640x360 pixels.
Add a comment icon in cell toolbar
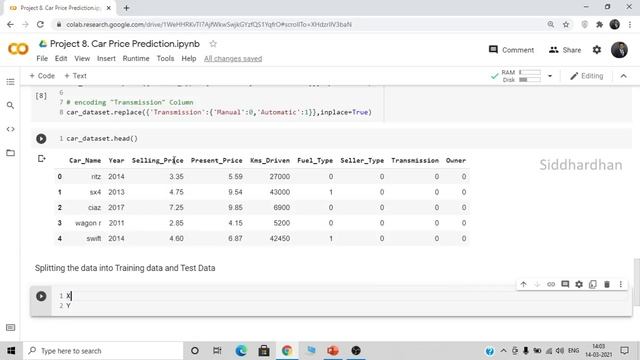pyautogui.click(x=565, y=284)
